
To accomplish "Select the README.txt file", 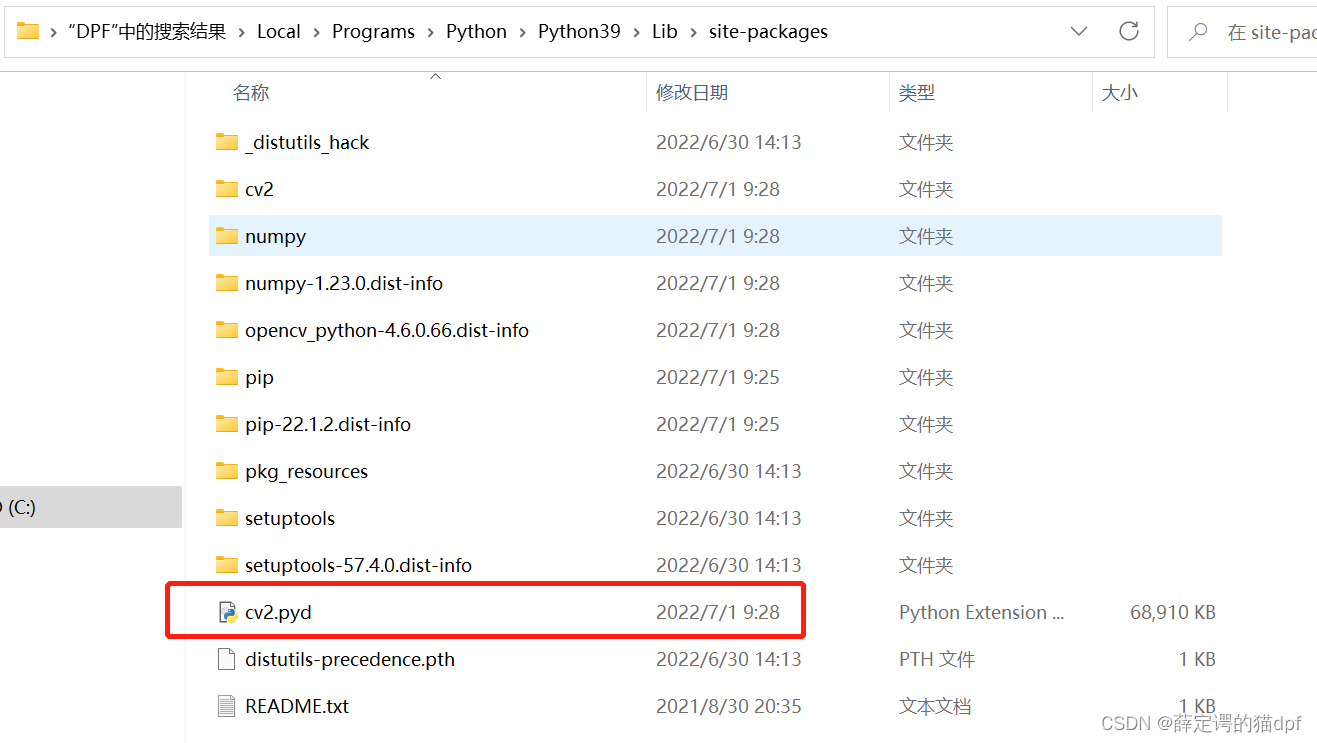I will 296,706.
